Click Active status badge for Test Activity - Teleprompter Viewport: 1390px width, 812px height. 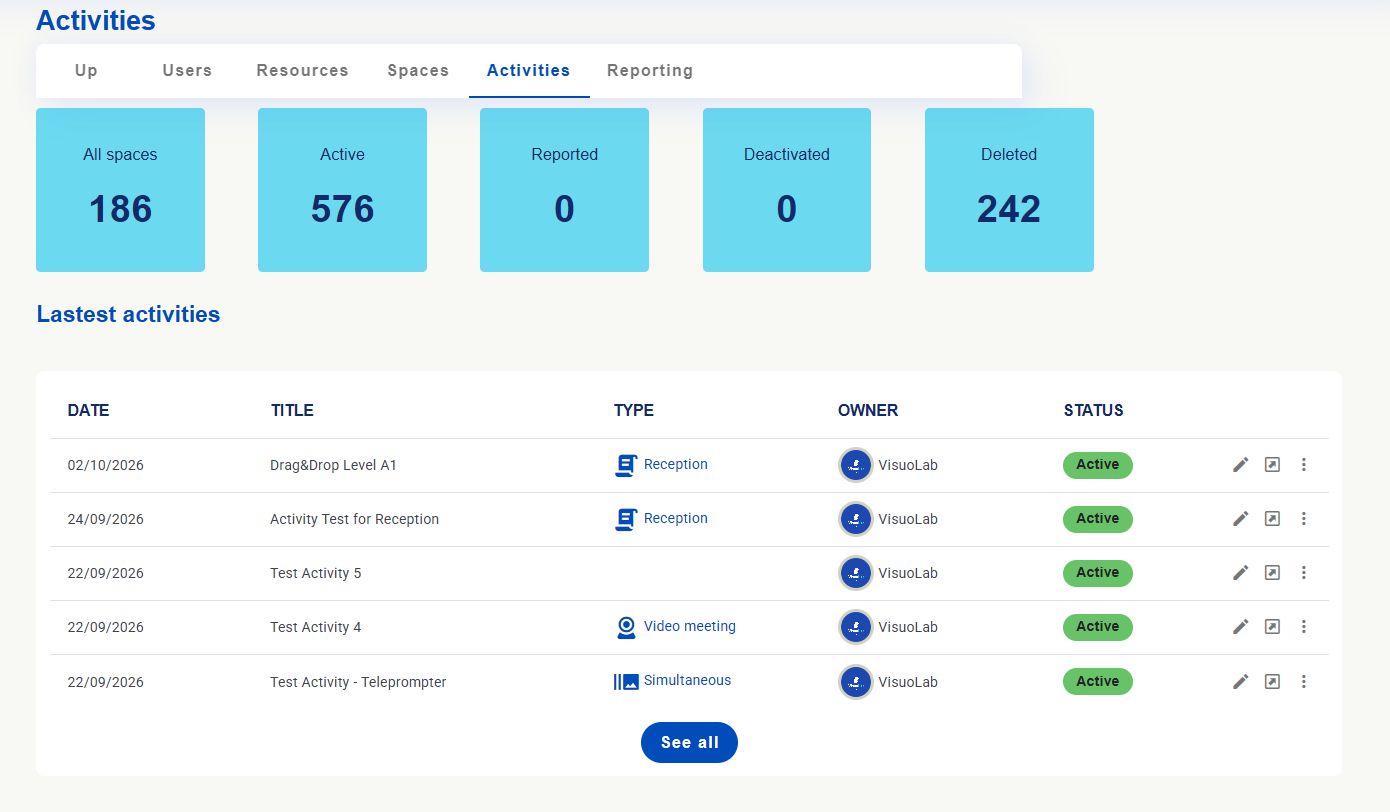click(x=1097, y=682)
